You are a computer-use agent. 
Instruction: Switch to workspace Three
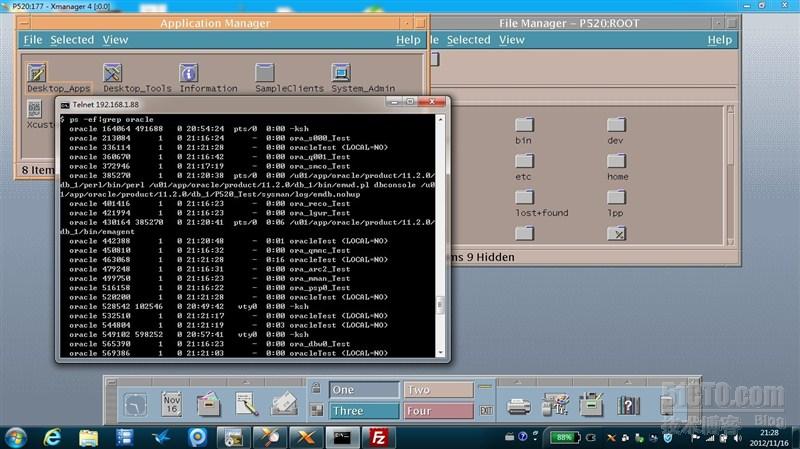(364, 411)
